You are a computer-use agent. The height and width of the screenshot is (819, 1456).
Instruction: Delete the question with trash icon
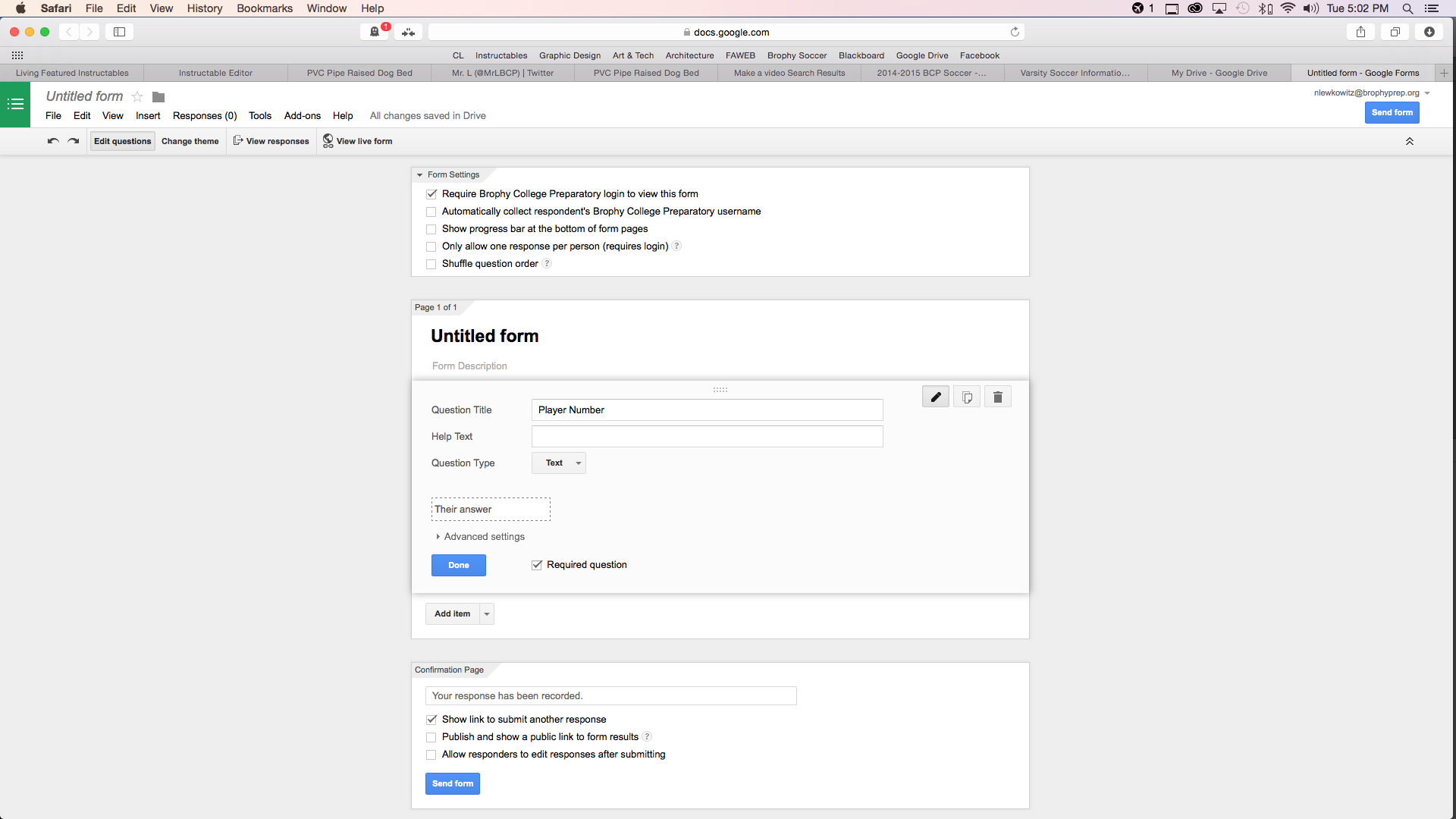998,397
